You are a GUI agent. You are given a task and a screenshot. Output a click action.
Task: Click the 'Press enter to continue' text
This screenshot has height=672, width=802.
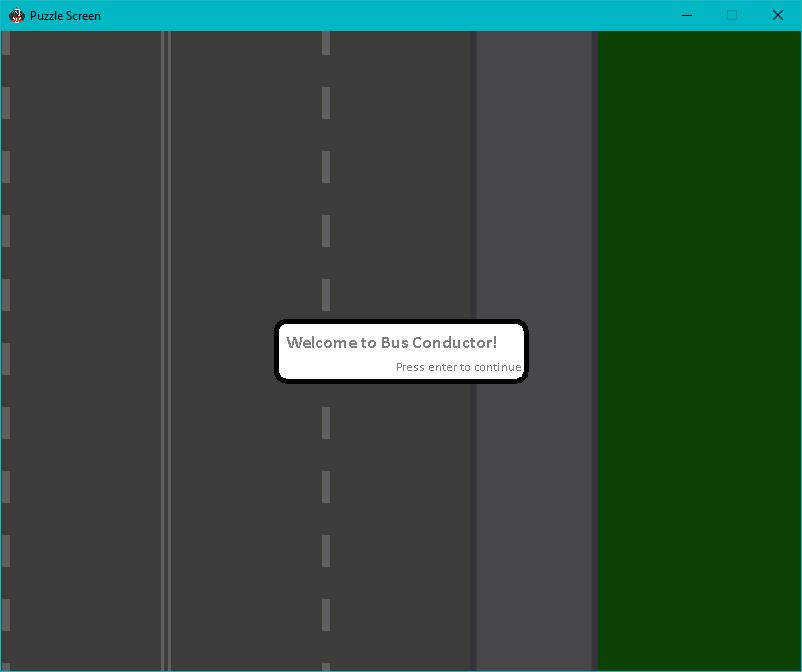[x=458, y=367]
